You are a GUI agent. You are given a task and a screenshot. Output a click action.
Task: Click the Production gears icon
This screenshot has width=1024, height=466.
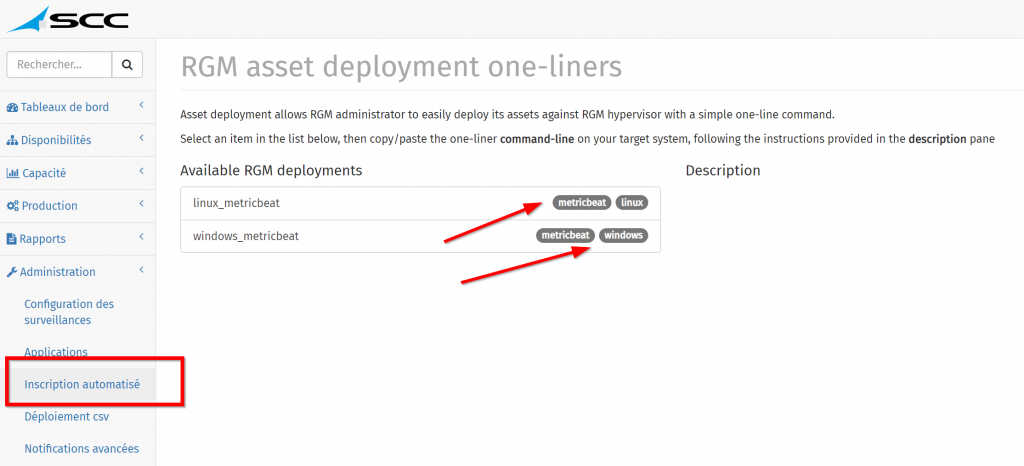(13, 206)
